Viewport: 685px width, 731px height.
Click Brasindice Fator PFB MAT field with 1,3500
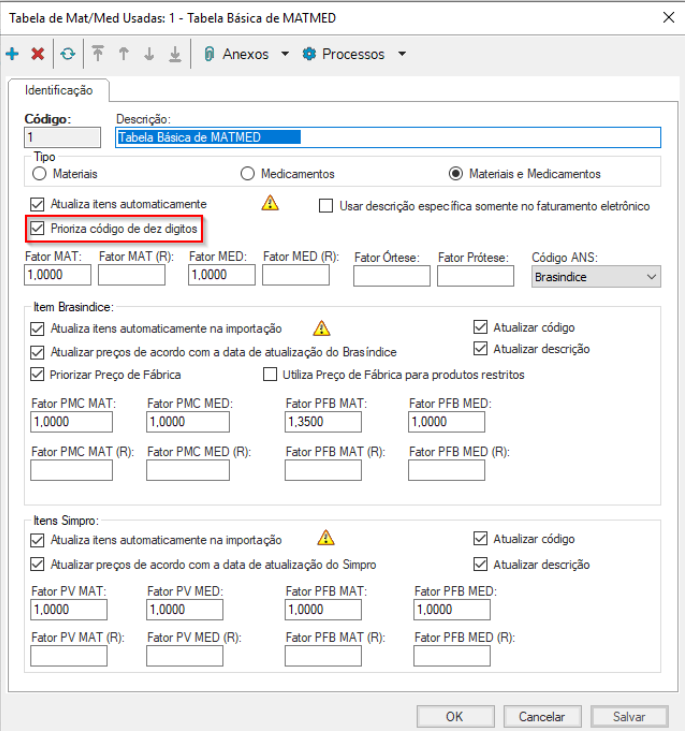click(x=323, y=421)
